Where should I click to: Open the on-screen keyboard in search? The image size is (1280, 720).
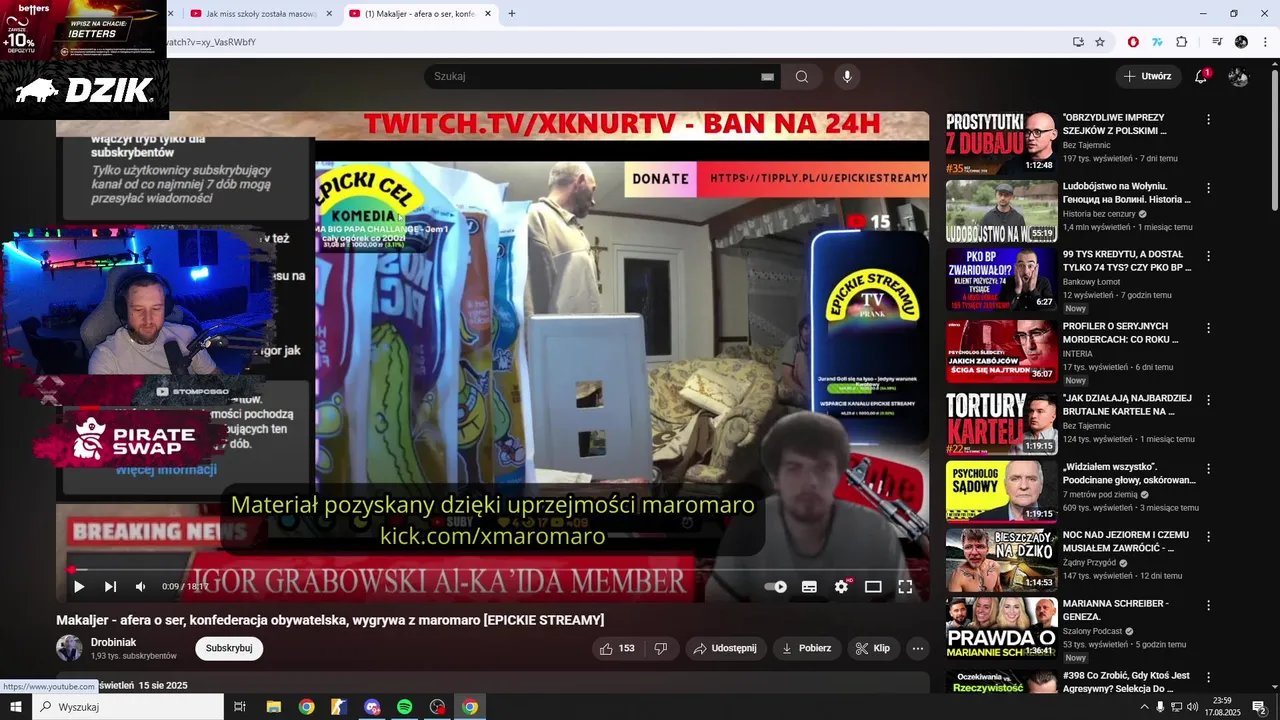click(768, 76)
